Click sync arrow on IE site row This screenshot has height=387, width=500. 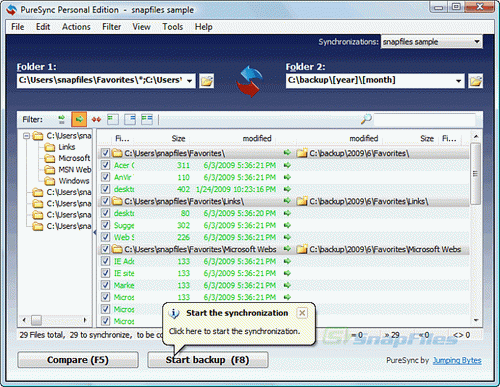click(287, 273)
